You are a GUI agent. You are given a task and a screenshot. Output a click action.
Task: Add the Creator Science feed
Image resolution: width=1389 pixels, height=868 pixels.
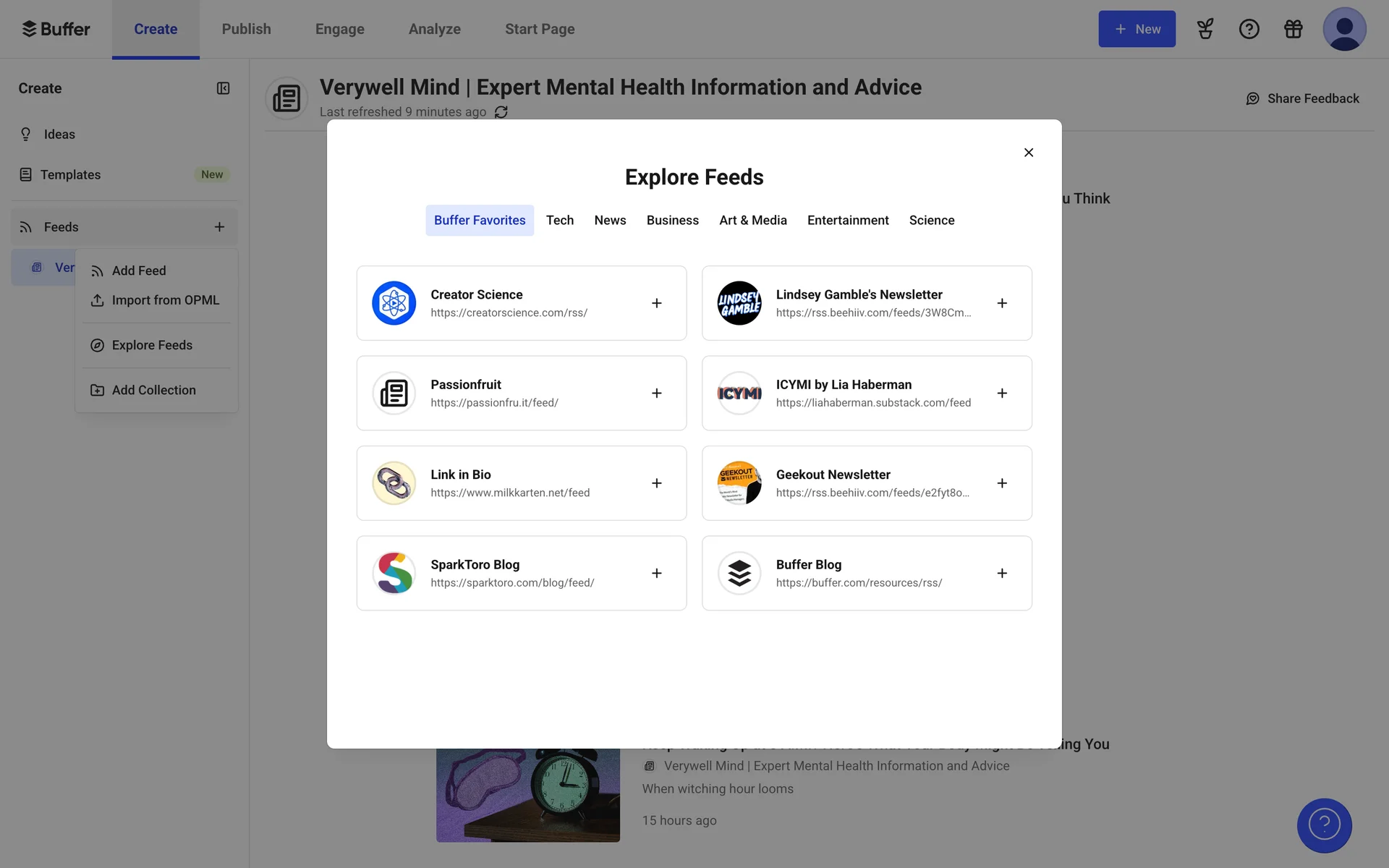[656, 303]
